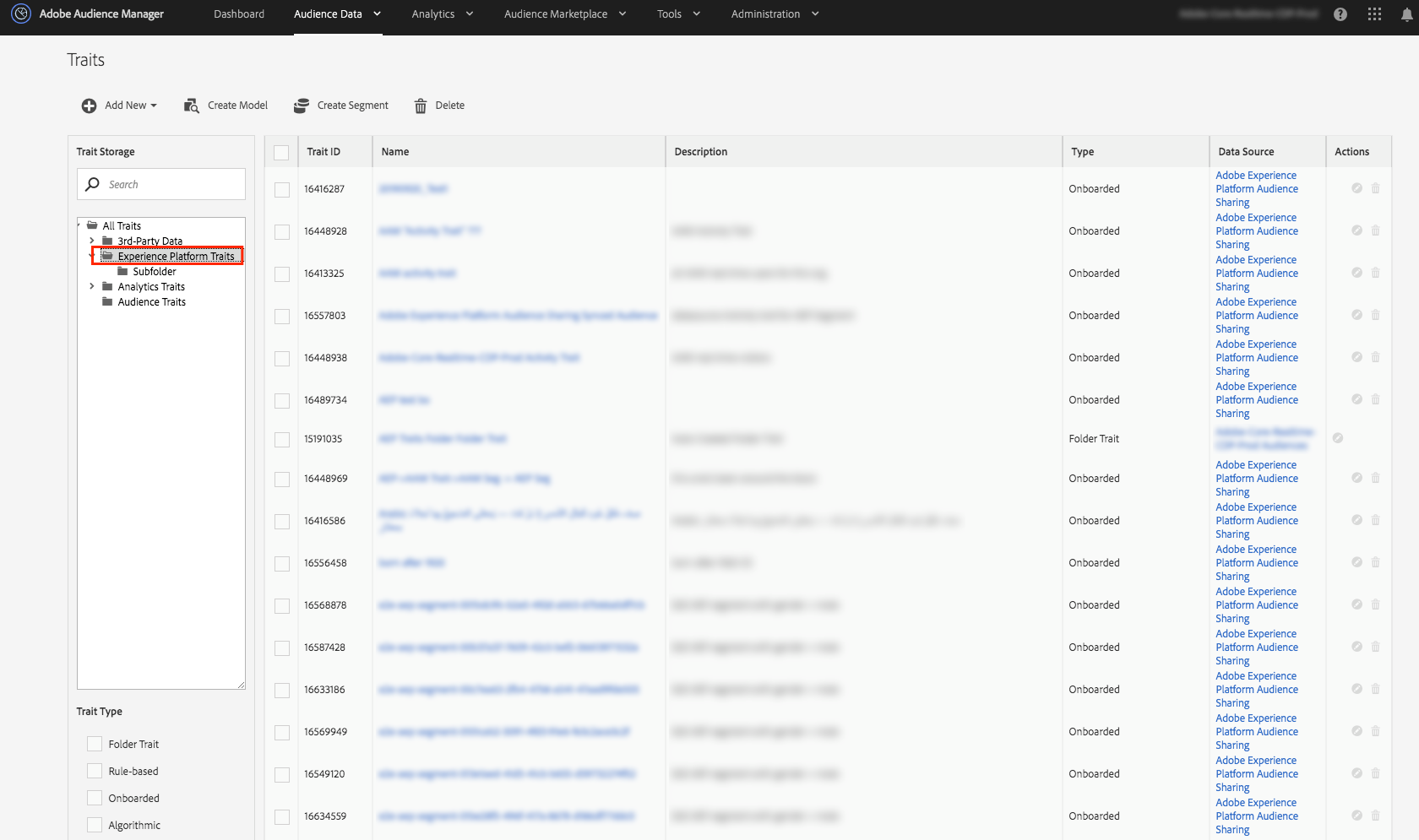Expand the 3rd-Party Data folder arrow
The width and height of the screenshot is (1419, 840).
(x=92, y=241)
